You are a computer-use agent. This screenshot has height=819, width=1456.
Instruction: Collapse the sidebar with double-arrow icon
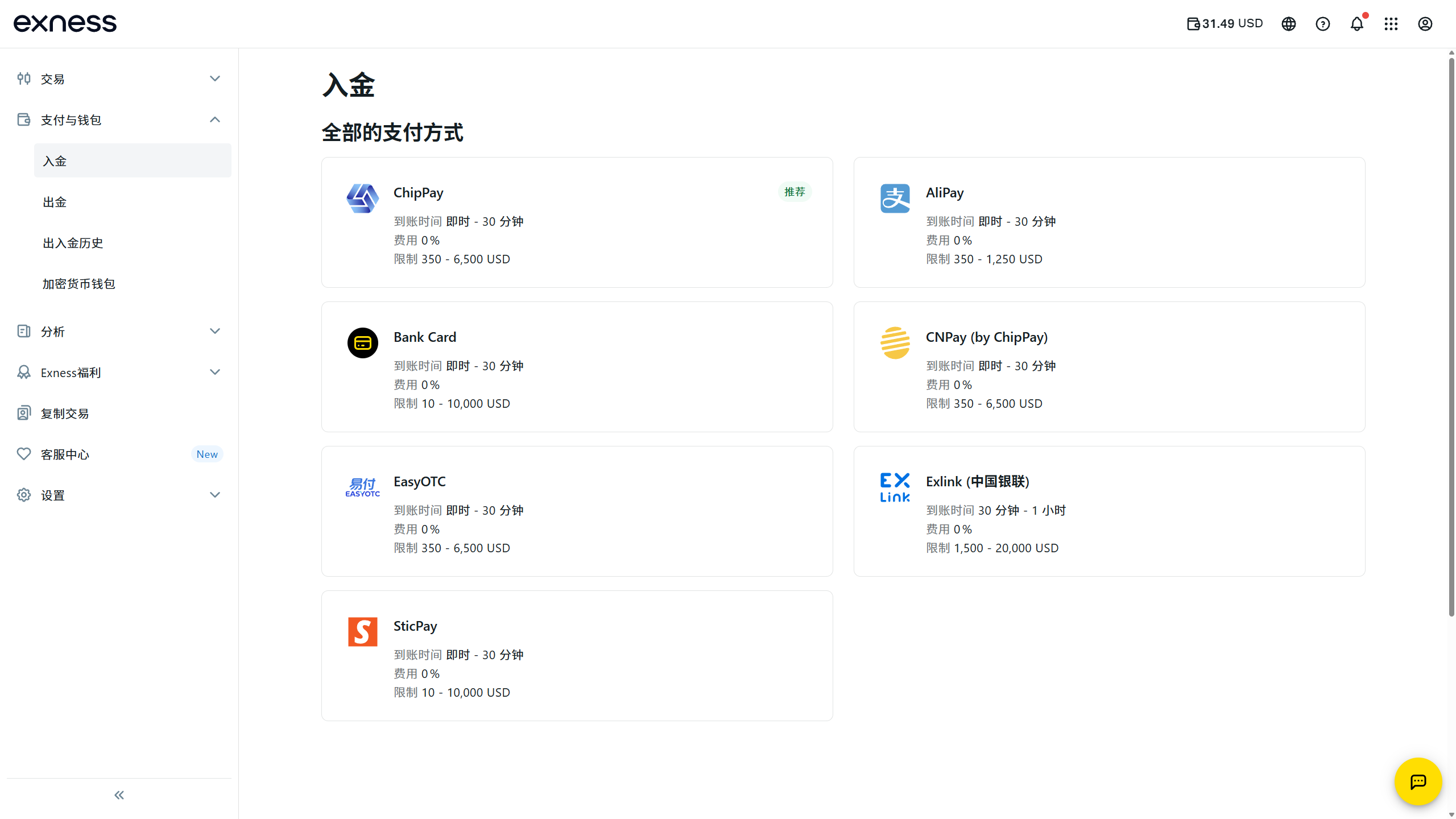(x=119, y=795)
